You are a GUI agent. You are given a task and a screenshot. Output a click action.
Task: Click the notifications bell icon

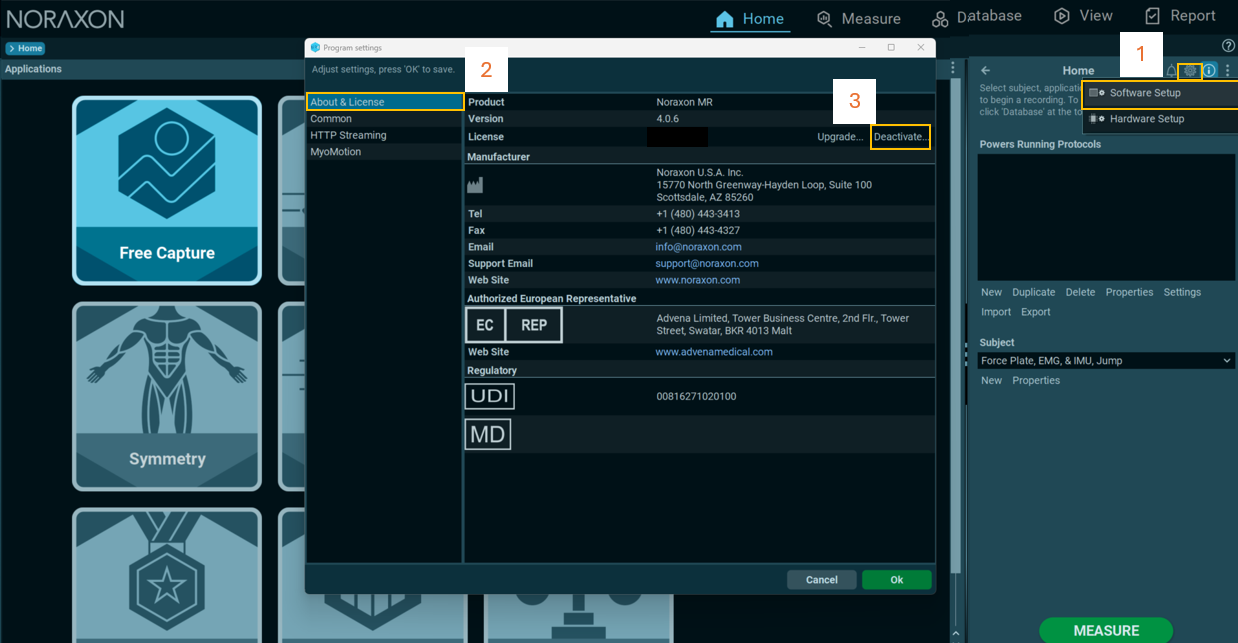coord(1171,71)
